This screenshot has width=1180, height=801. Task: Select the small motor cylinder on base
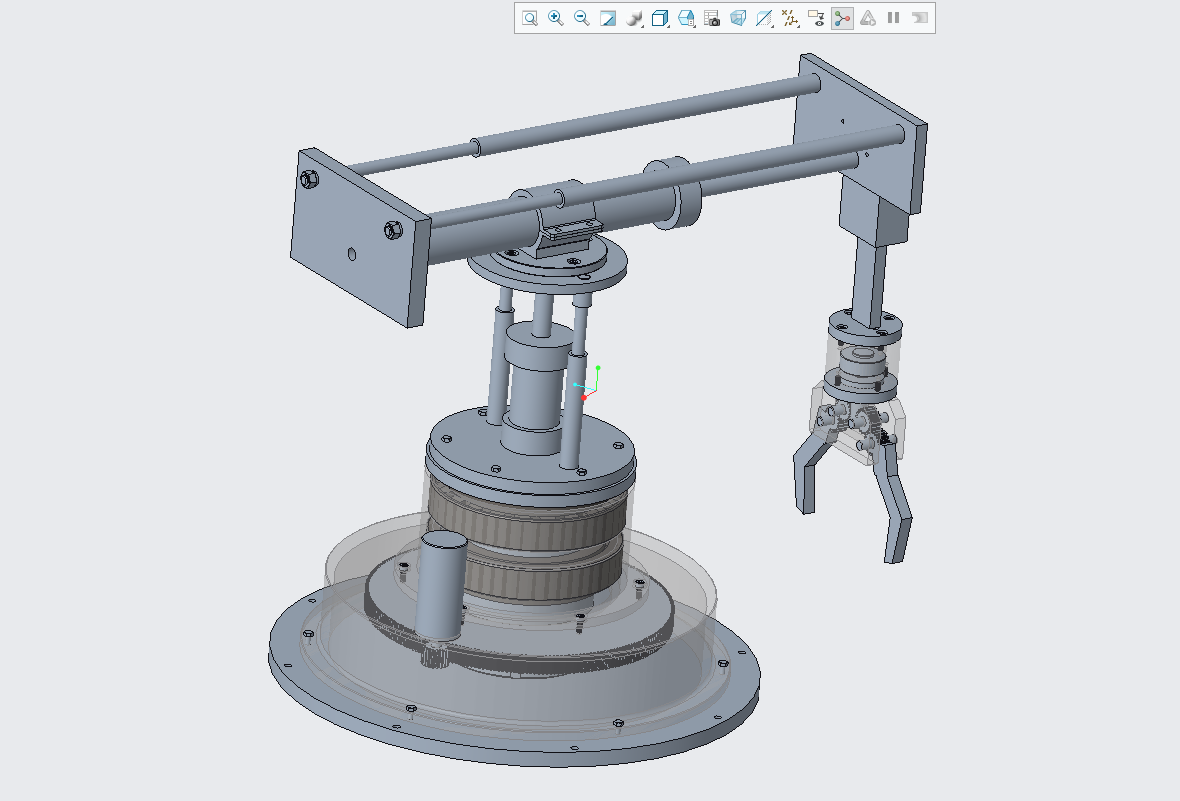pyautogui.click(x=442, y=586)
